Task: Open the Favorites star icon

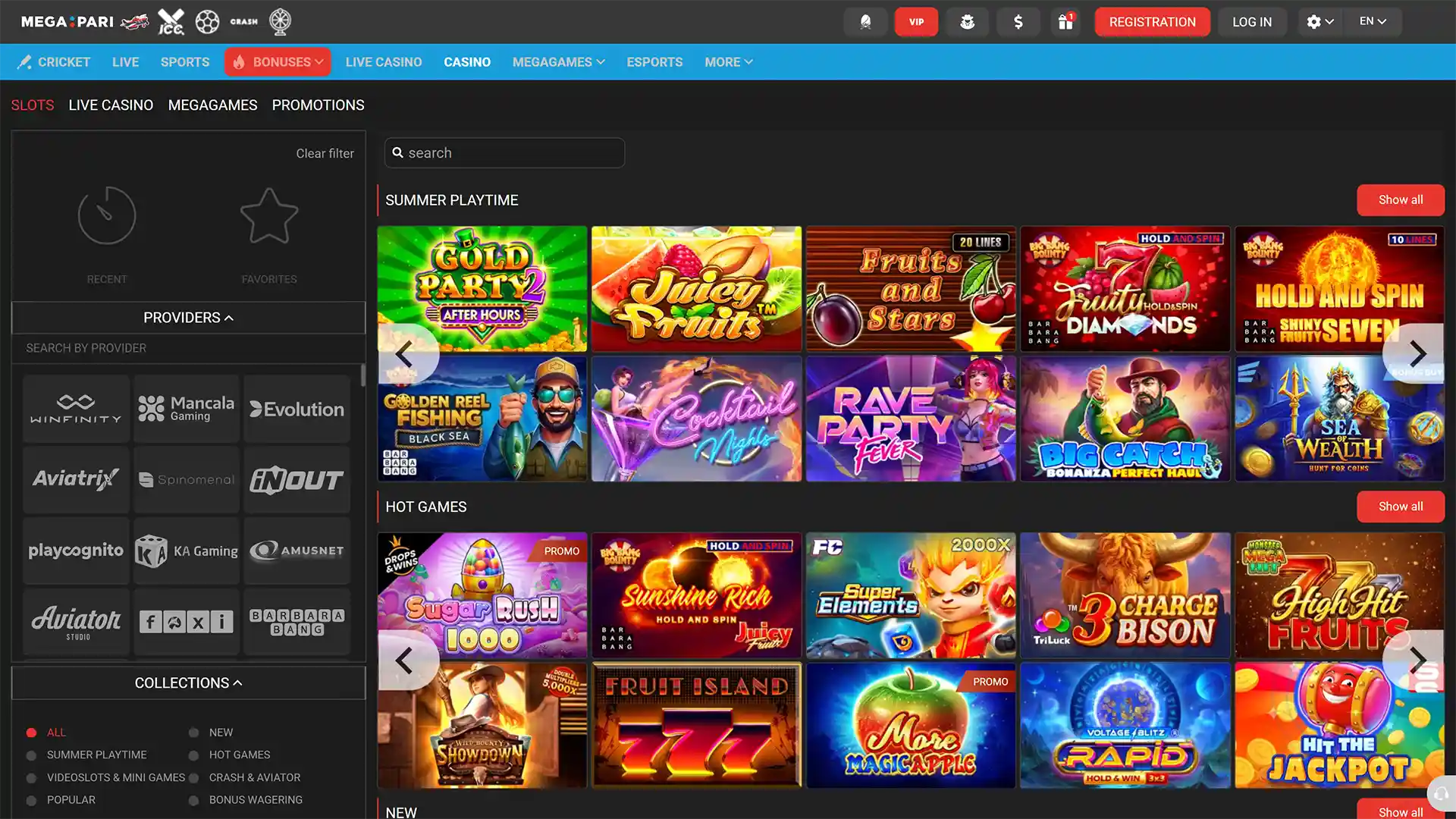Action: pyautogui.click(x=269, y=216)
